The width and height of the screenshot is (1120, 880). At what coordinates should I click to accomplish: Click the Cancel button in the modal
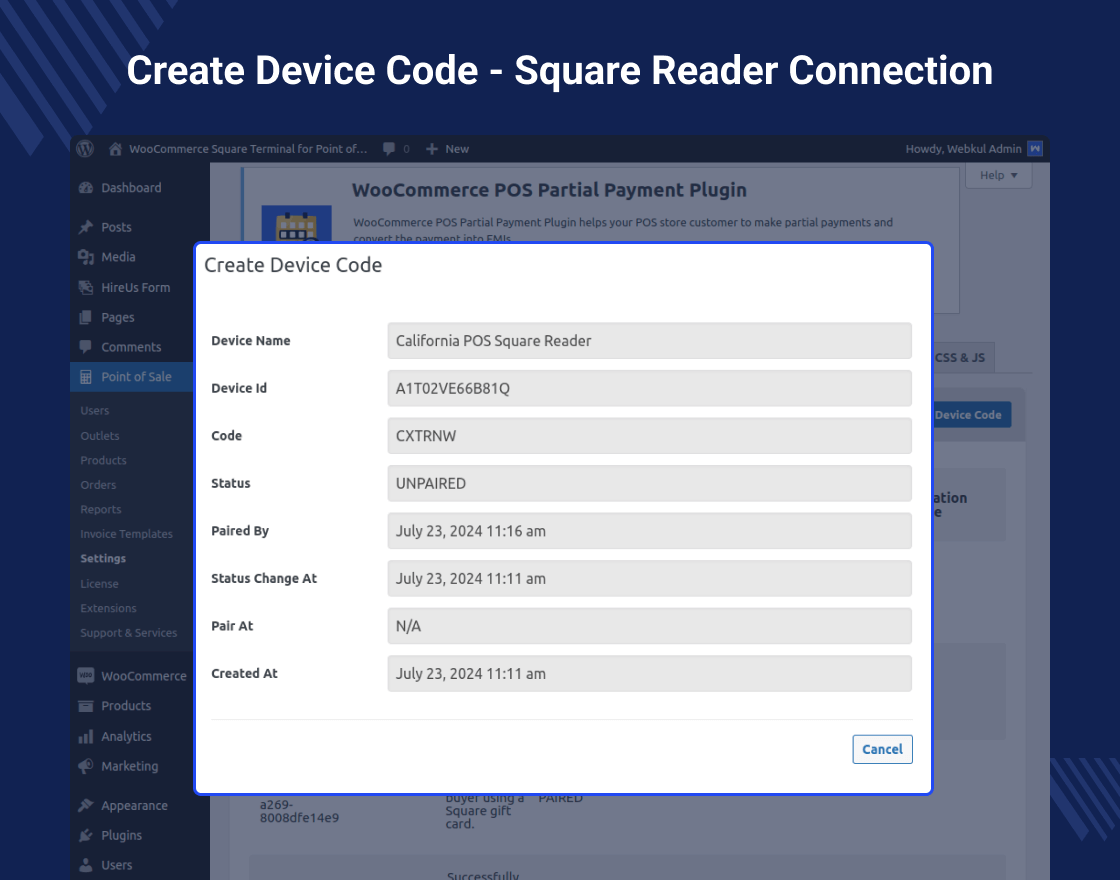click(882, 749)
